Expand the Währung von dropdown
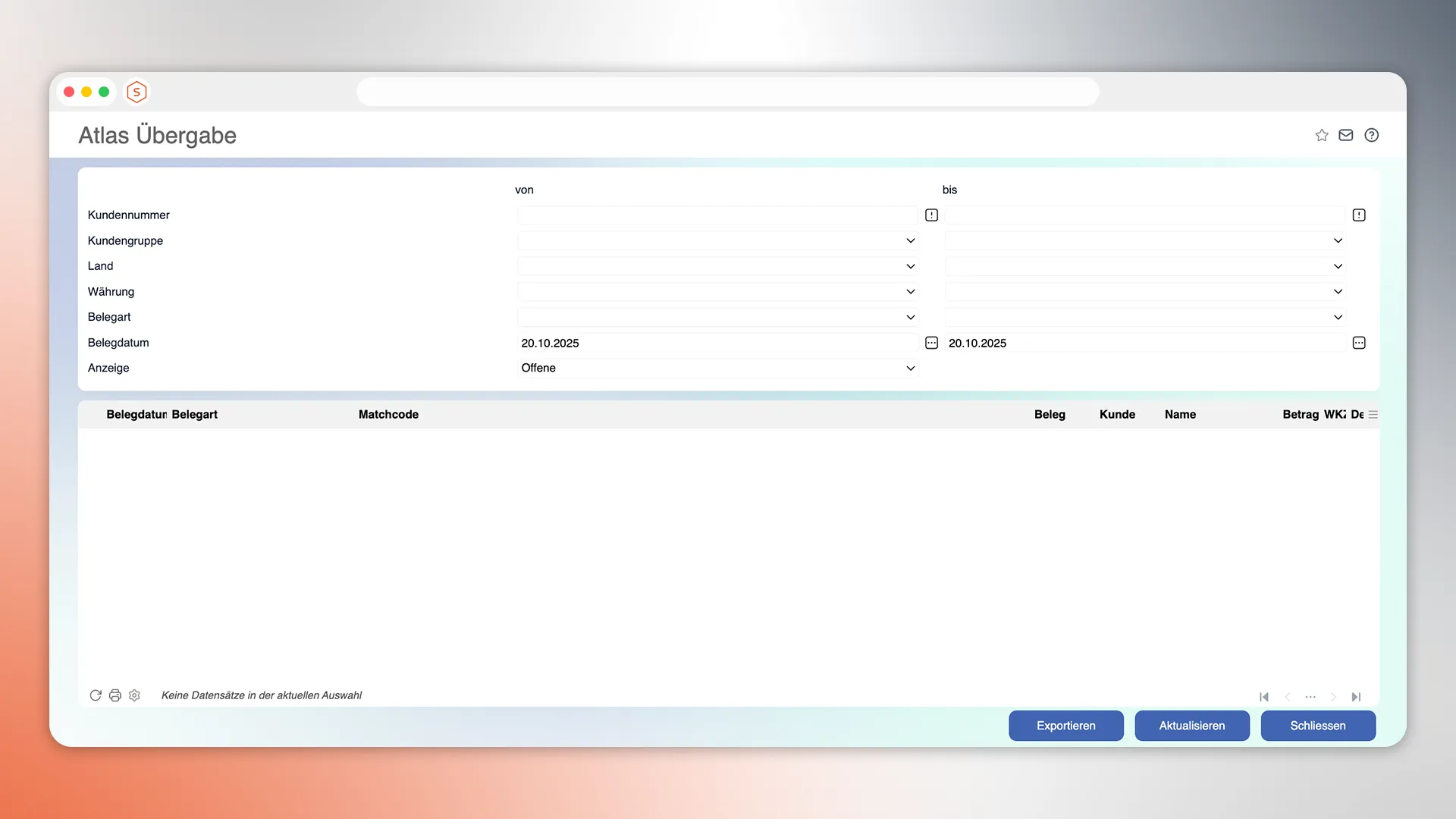This screenshot has height=819, width=1456. click(x=911, y=292)
